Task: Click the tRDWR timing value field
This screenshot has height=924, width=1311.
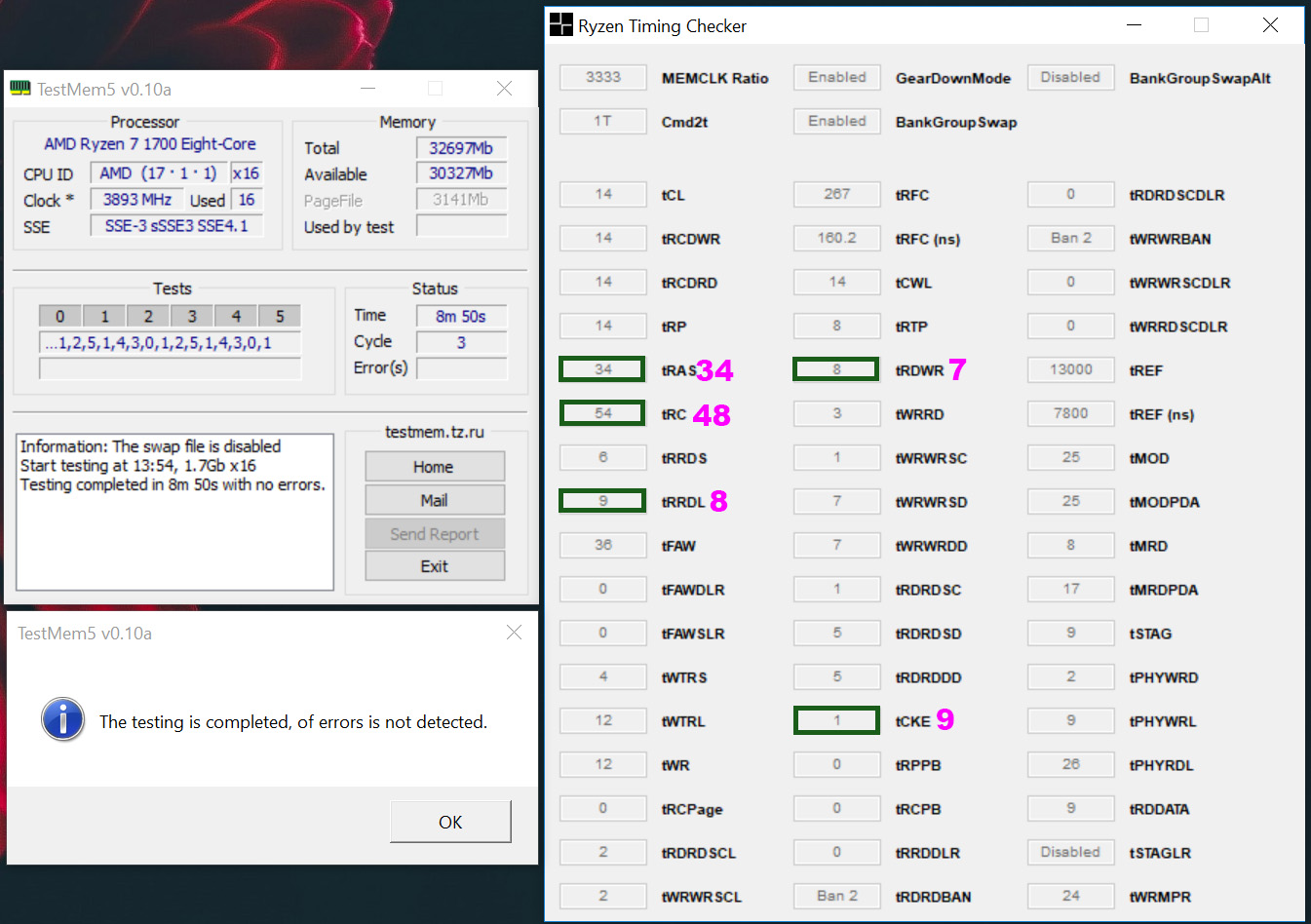Action: coord(837,369)
